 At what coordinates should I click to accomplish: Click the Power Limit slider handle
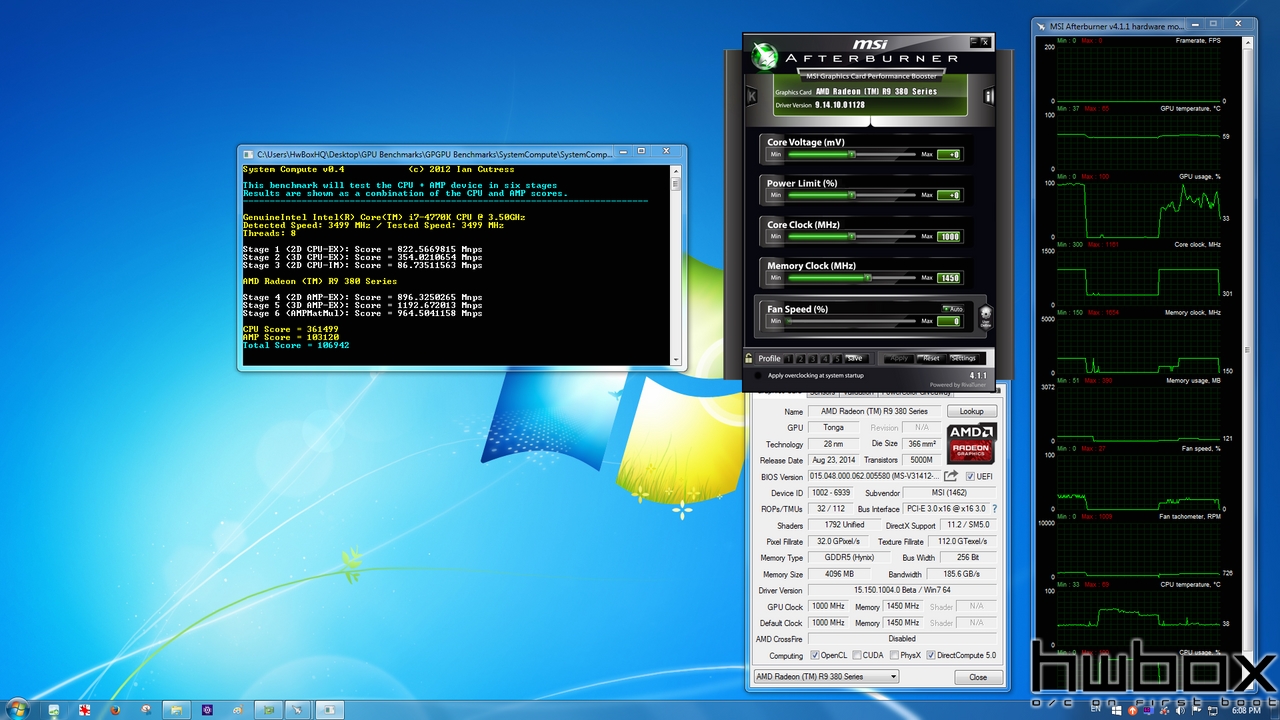coord(851,196)
